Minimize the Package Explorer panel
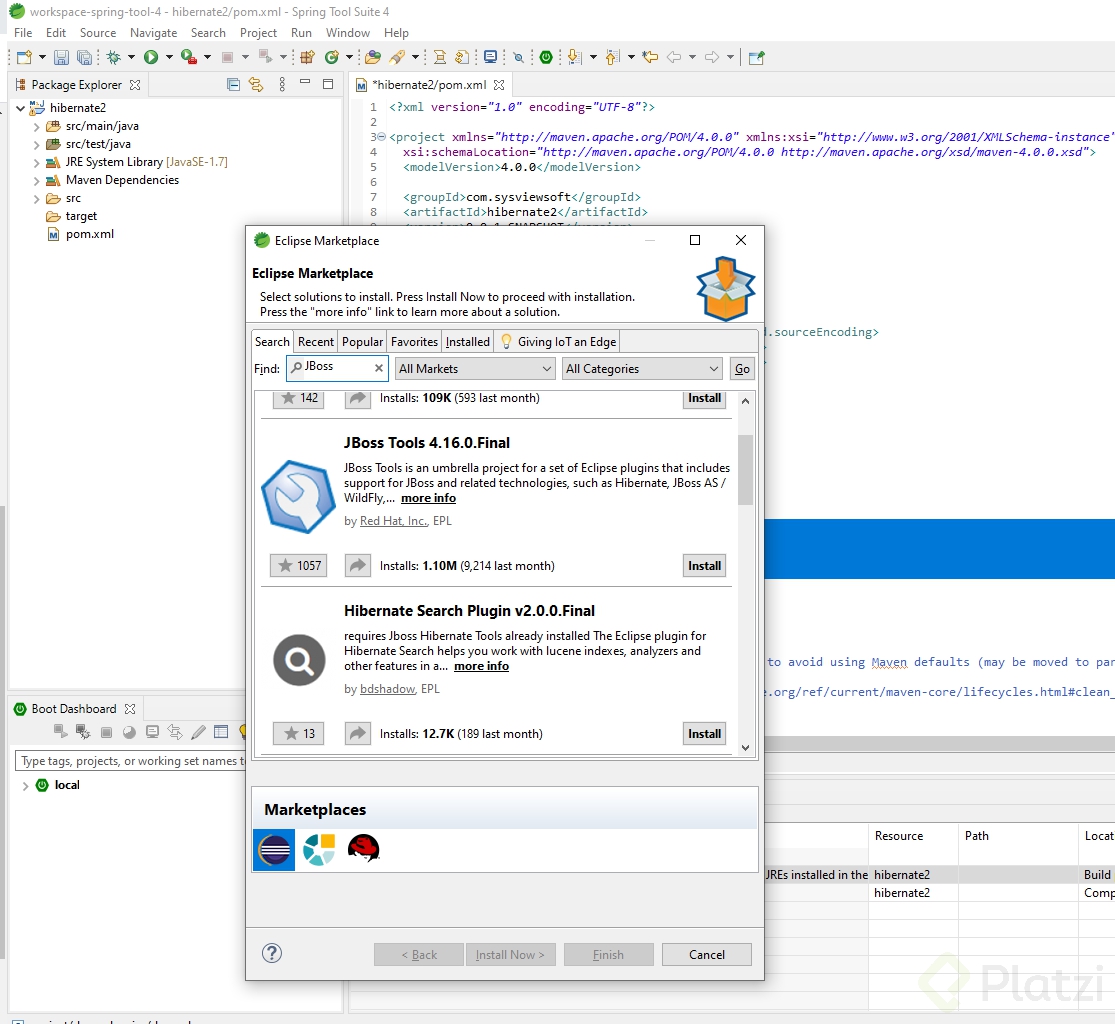Screen dimensions: 1115x1024 tap(305, 82)
